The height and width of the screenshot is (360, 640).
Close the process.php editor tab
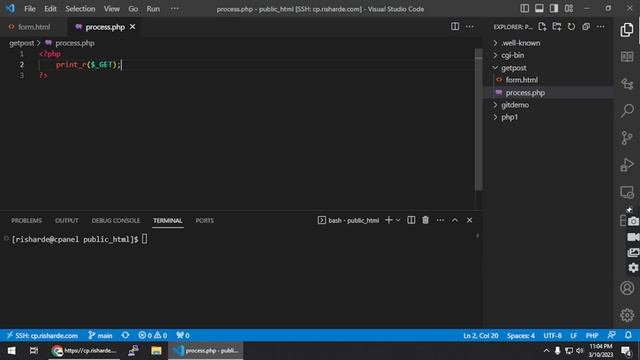[133, 27]
